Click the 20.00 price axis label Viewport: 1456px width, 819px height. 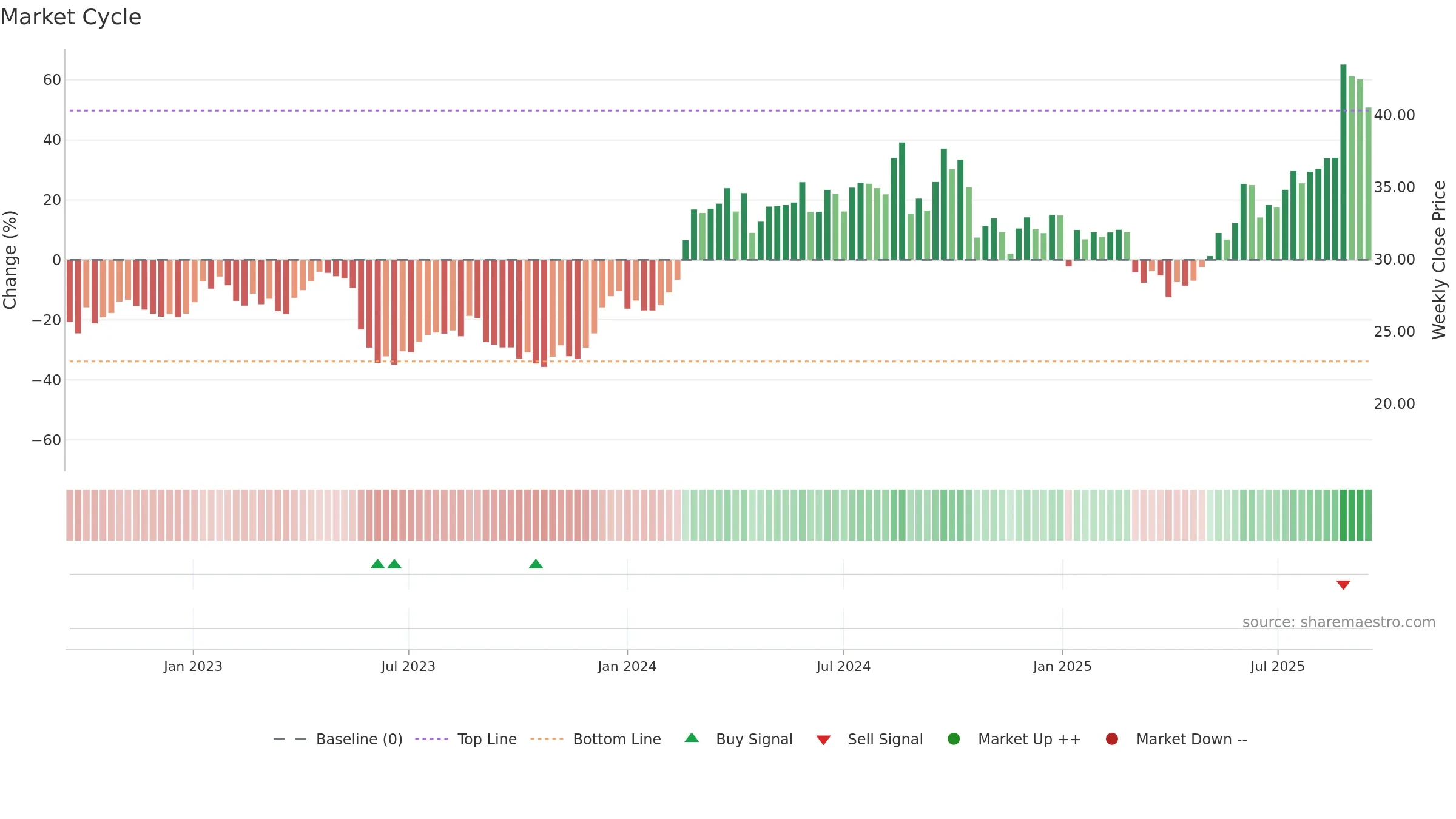tap(1394, 403)
